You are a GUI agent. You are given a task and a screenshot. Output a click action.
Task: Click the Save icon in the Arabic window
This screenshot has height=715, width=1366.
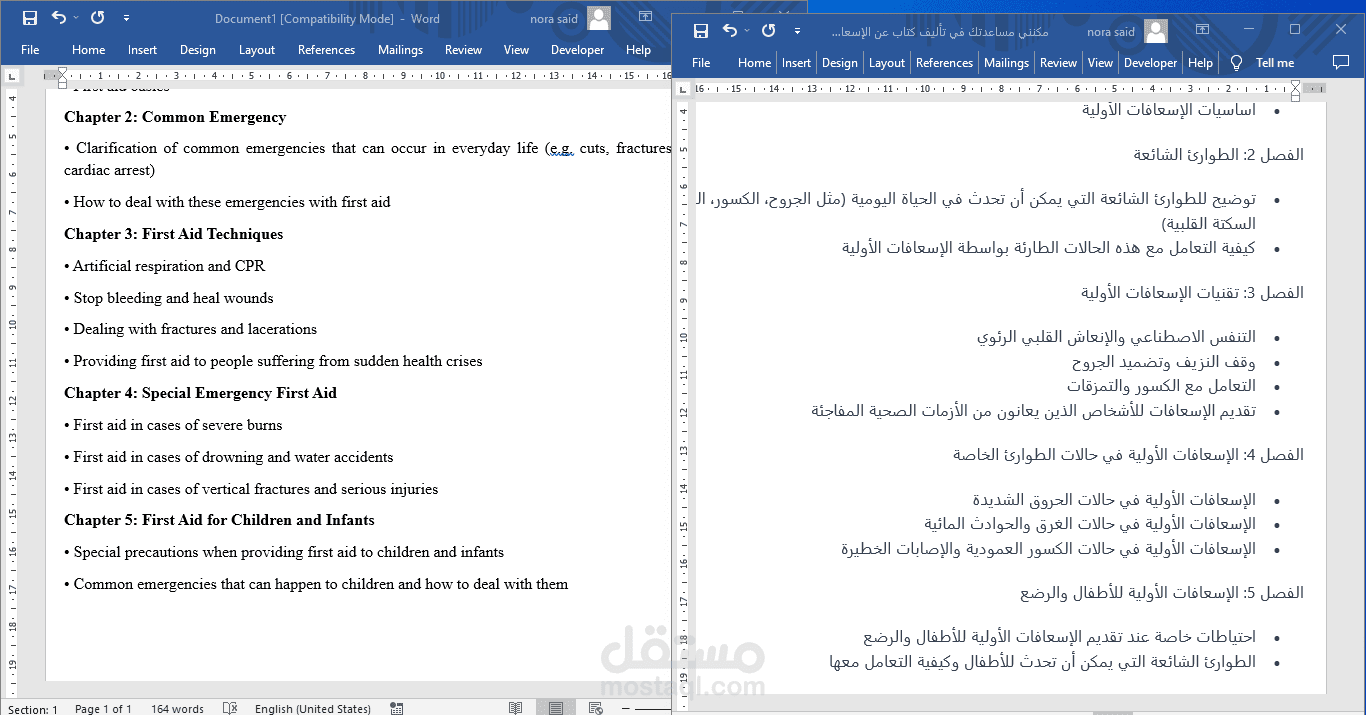[701, 31]
